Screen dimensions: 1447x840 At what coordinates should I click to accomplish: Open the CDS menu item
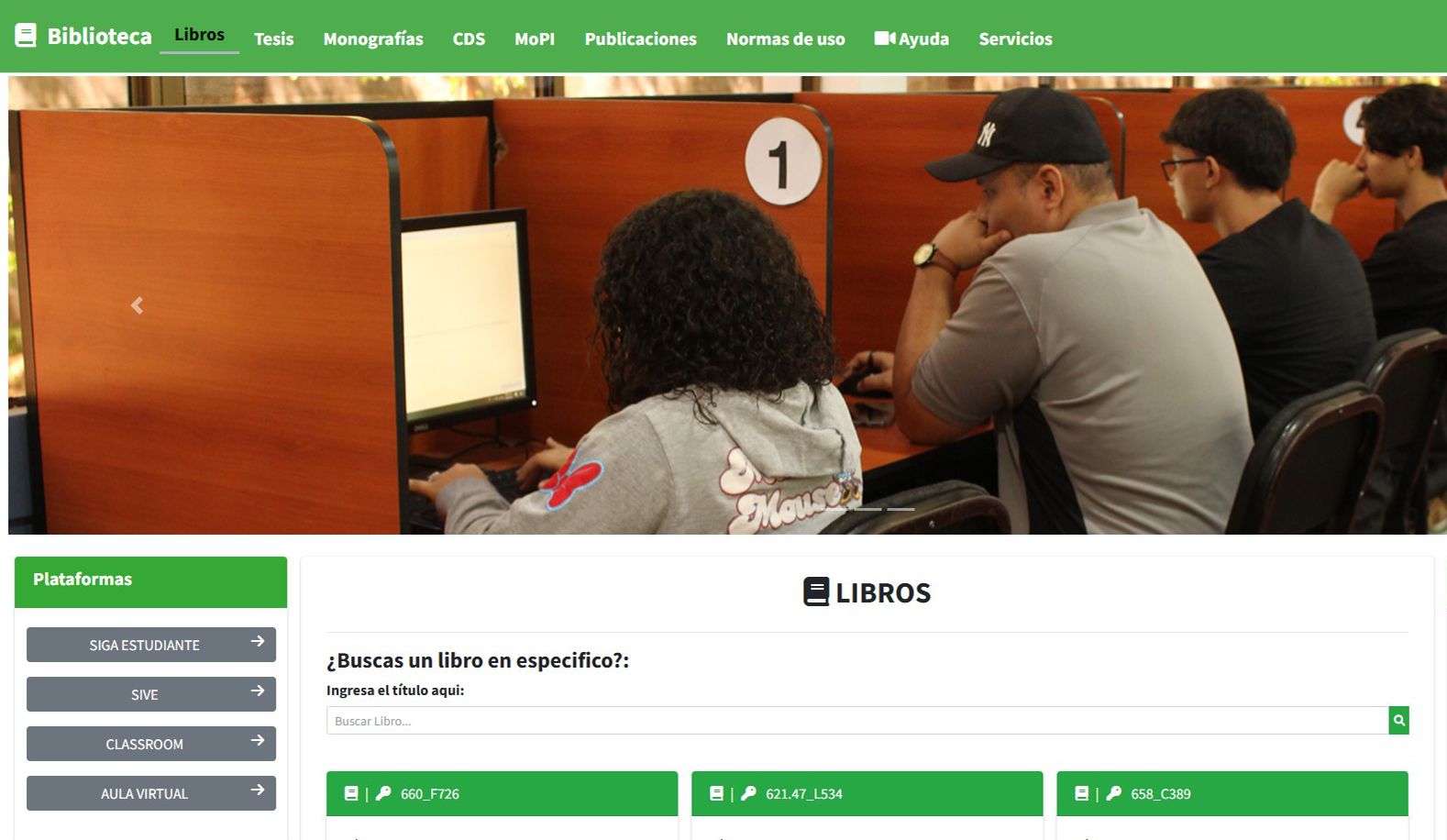469,39
